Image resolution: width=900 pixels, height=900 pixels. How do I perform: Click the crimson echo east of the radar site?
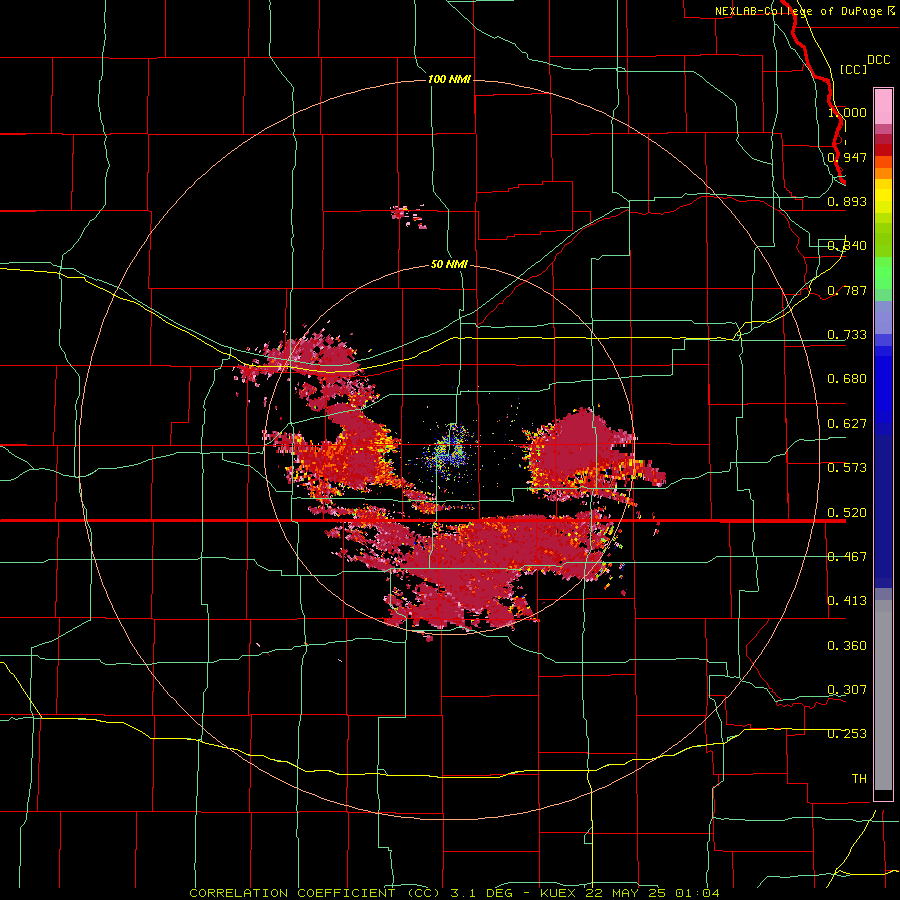(x=585, y=451)
